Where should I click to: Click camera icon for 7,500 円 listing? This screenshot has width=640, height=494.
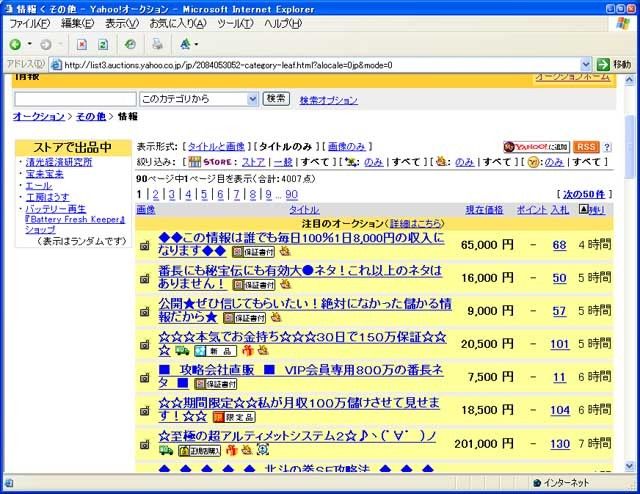pos(144,378)
